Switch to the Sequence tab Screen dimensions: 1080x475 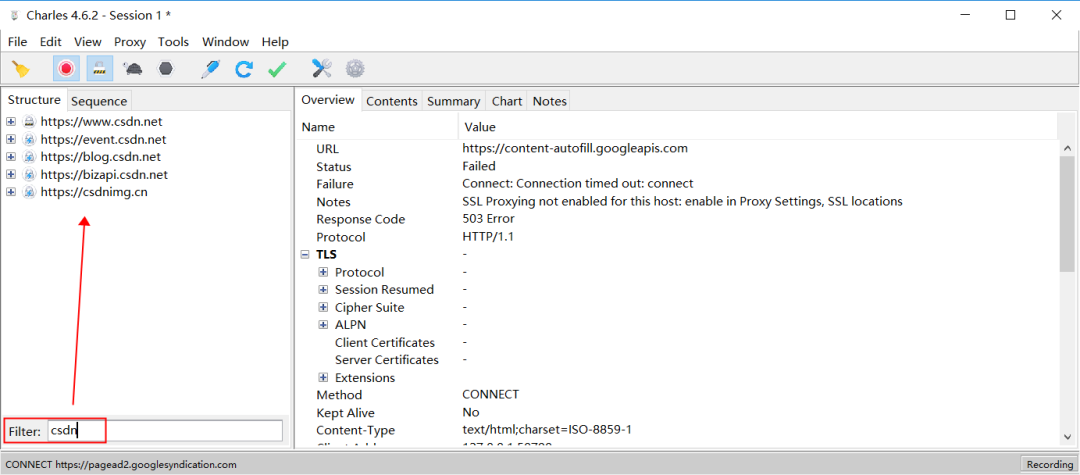point(99,101)
